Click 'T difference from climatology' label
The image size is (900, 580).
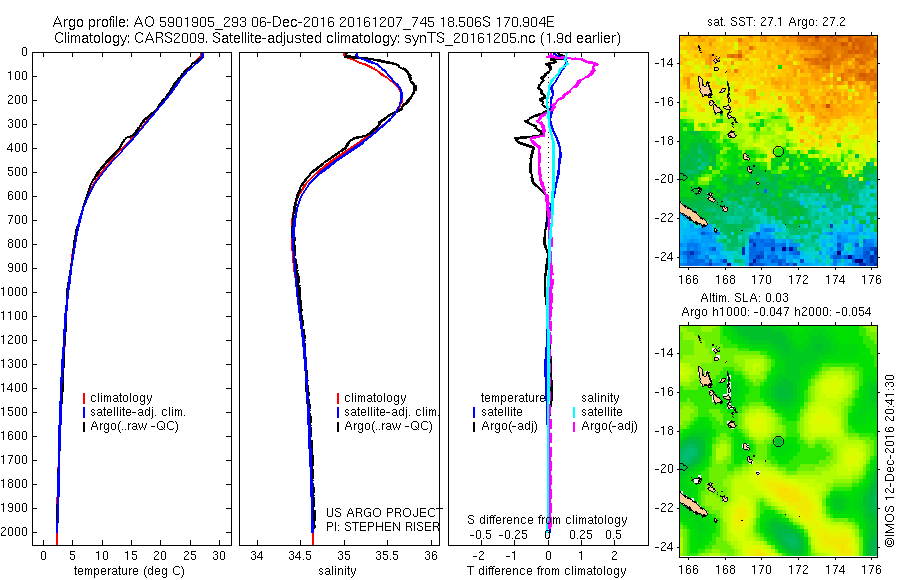coord(546,571)
